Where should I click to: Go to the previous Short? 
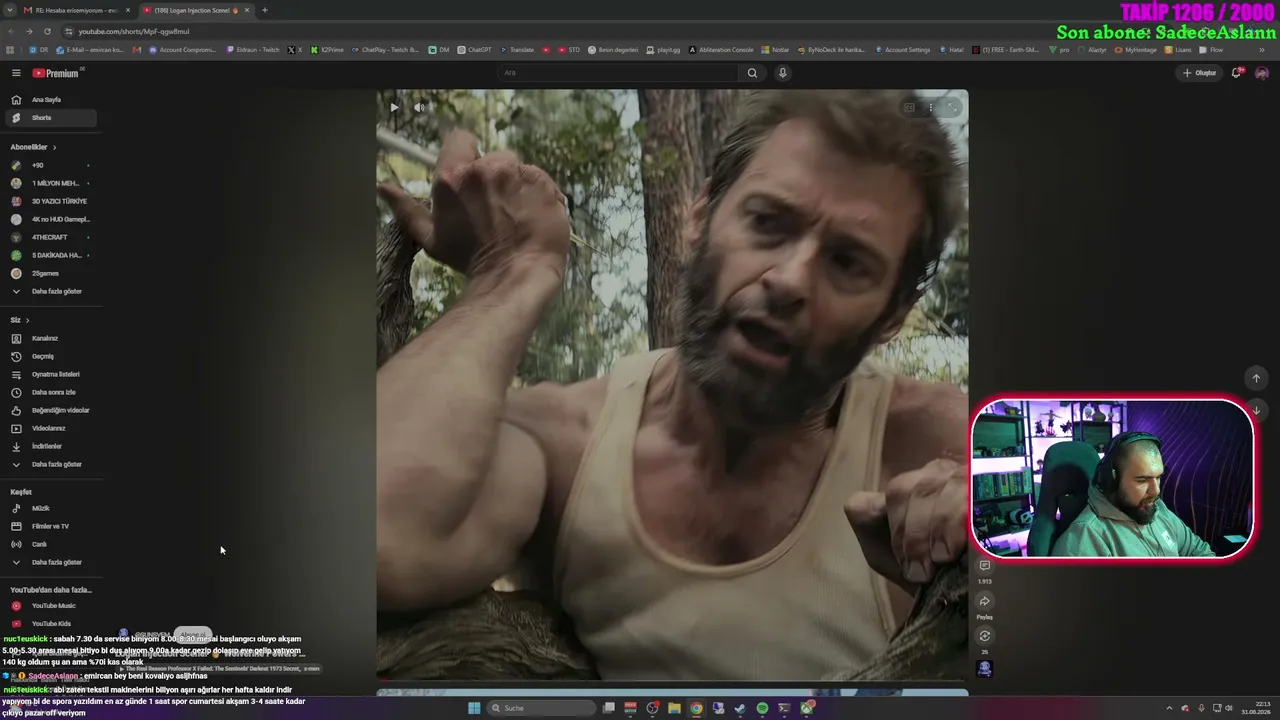pos(1256,378)
